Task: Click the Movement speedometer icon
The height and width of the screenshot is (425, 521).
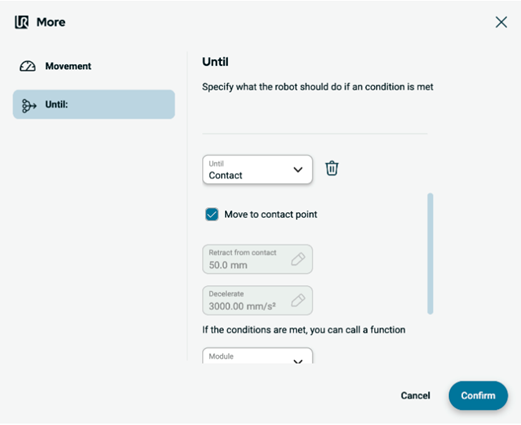Action: click(27, 66)
